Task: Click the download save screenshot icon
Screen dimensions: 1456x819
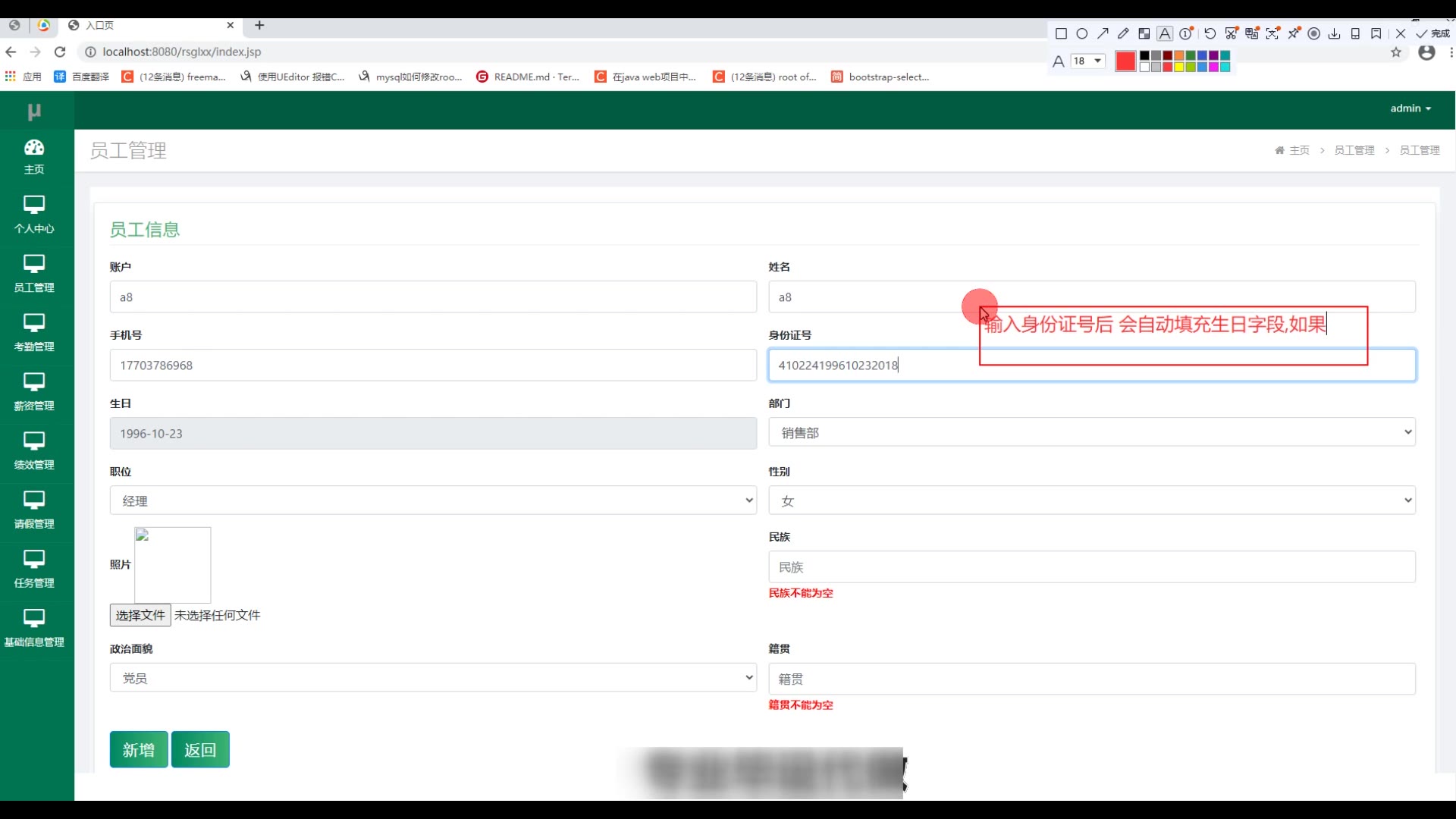Action: click(x=1335, y=33)
